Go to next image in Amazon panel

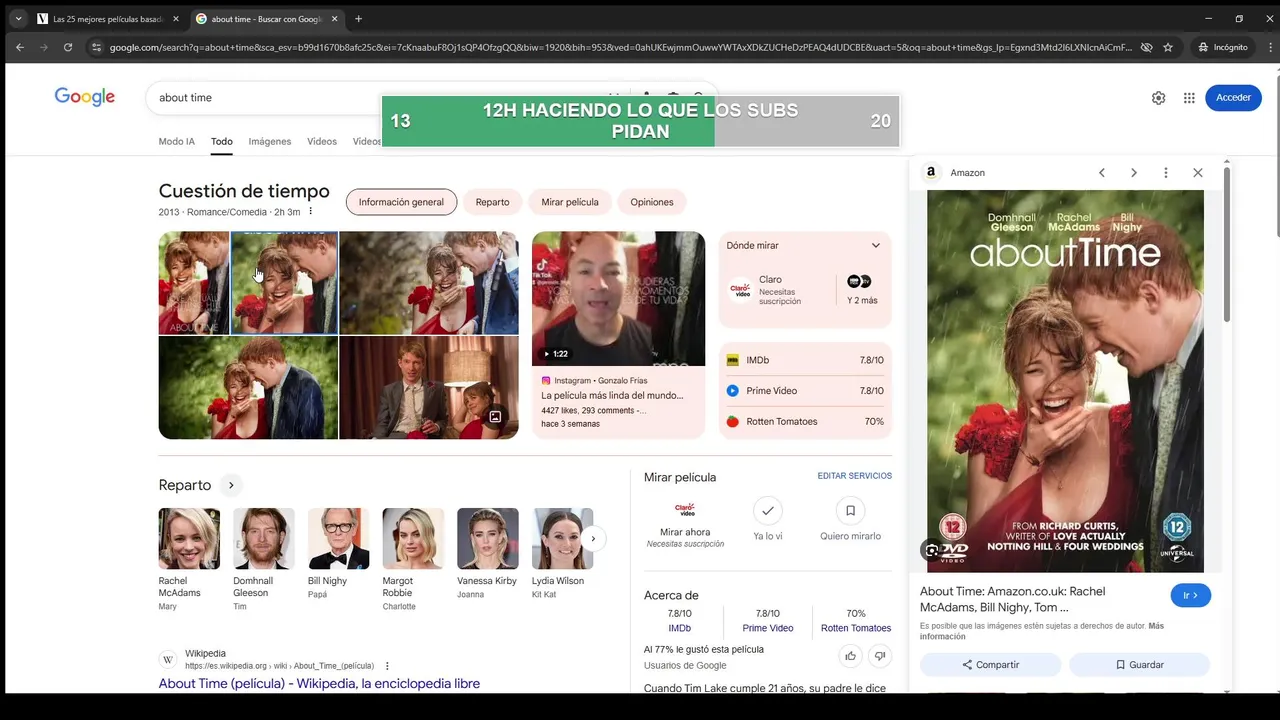click(1134, 173)
